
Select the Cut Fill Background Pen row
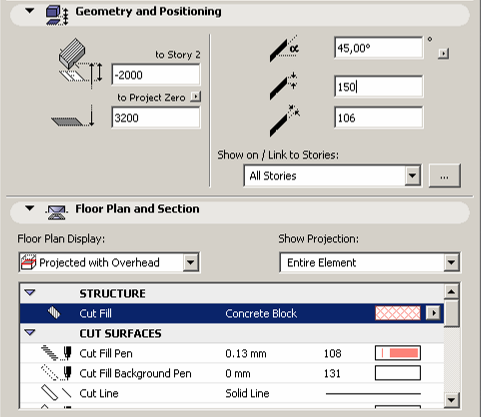pyautogui.click(x=232, y=373)
